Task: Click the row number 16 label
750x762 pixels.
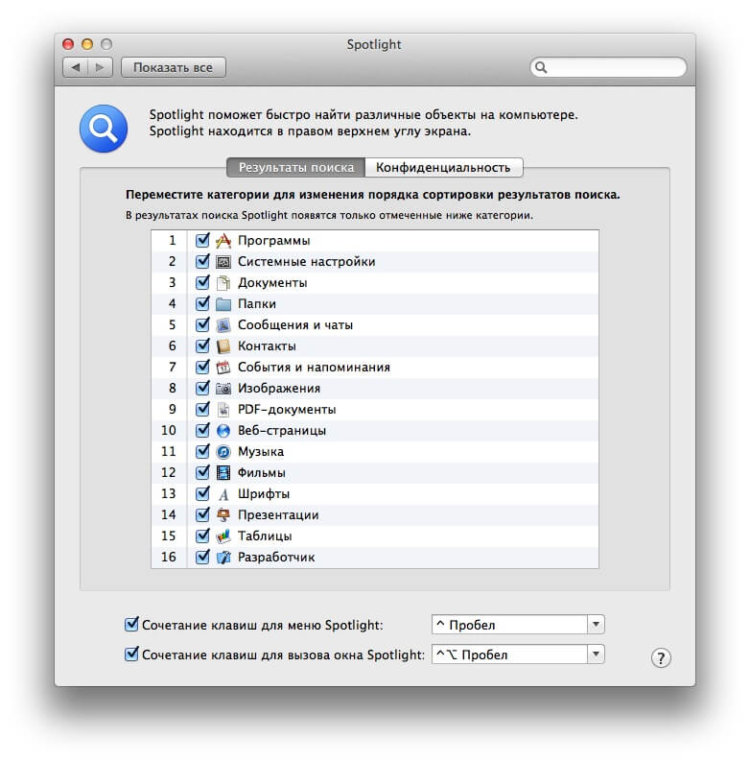Action: [x=168, y=557]
